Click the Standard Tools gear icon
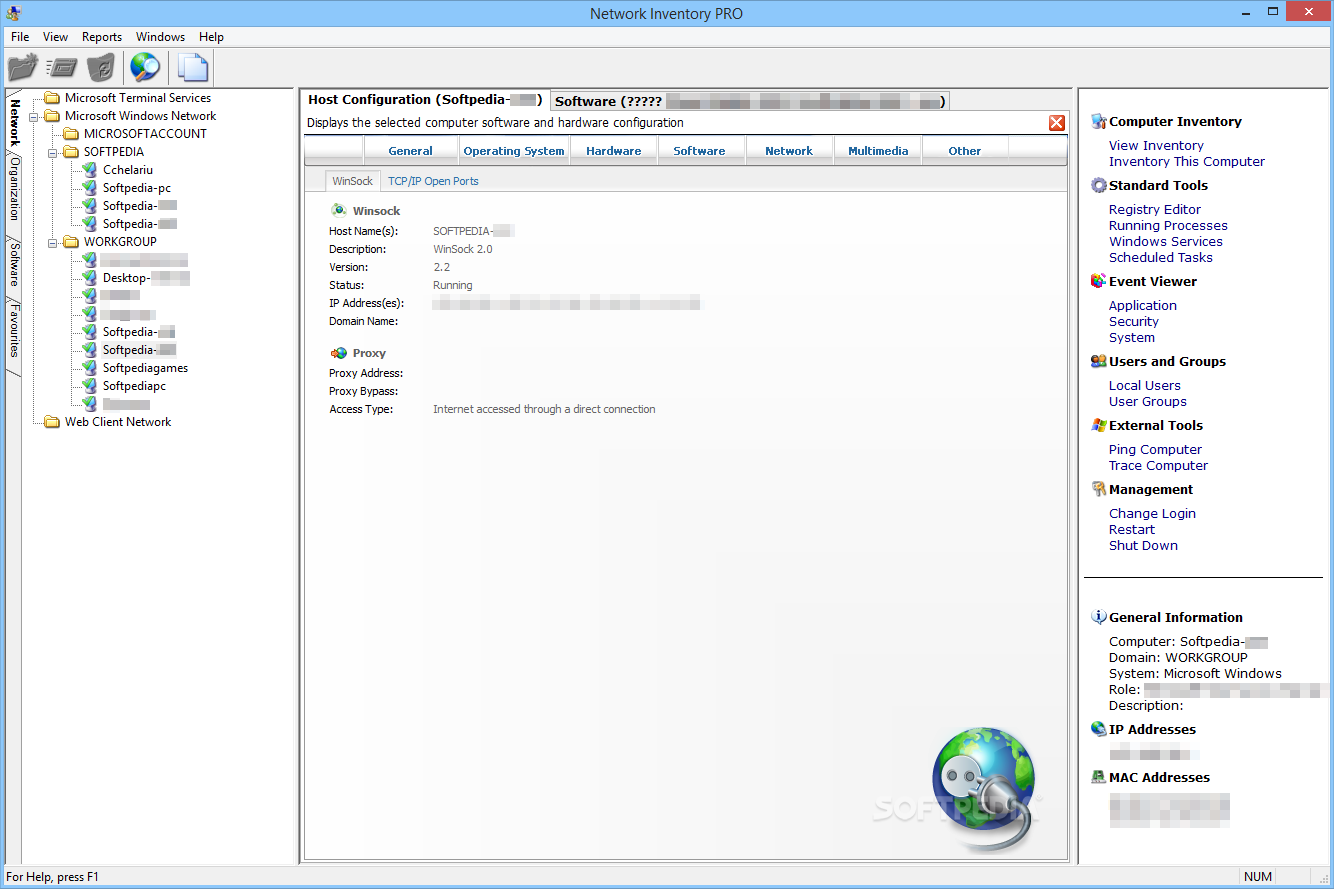Screen dimensions: 1334x889 (x=1099, y=185)
